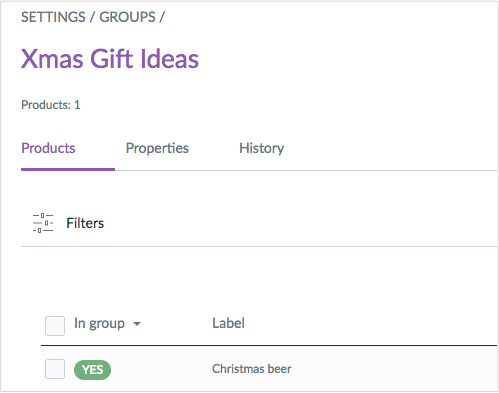Go back to GROUPS via breadcrumb

coord(127,17)
